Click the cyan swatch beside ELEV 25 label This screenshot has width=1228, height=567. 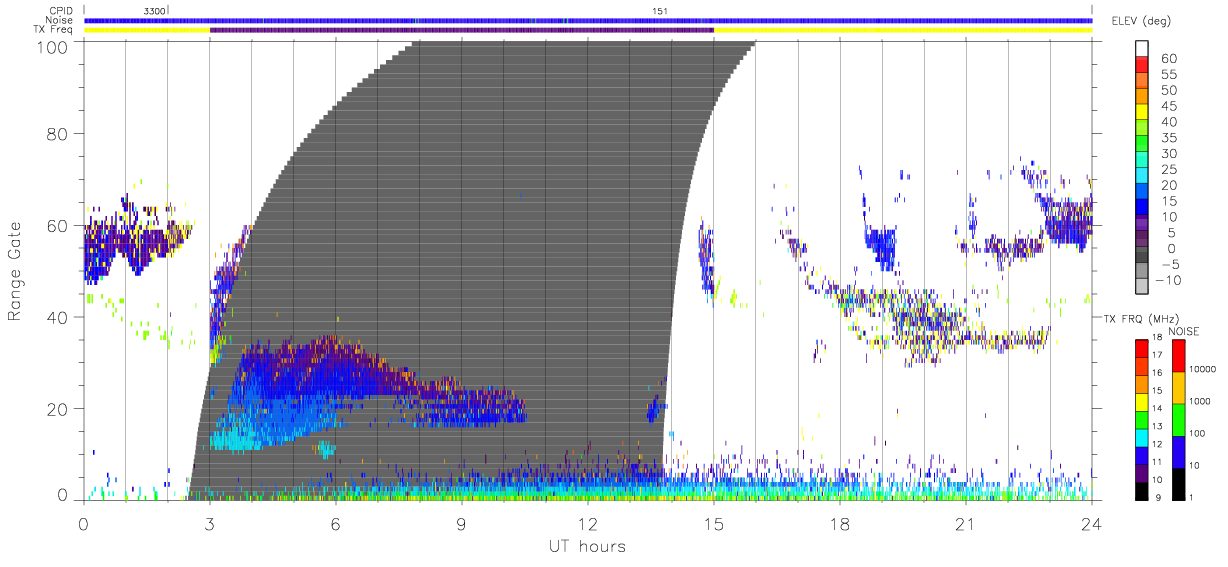point(1143,176)
